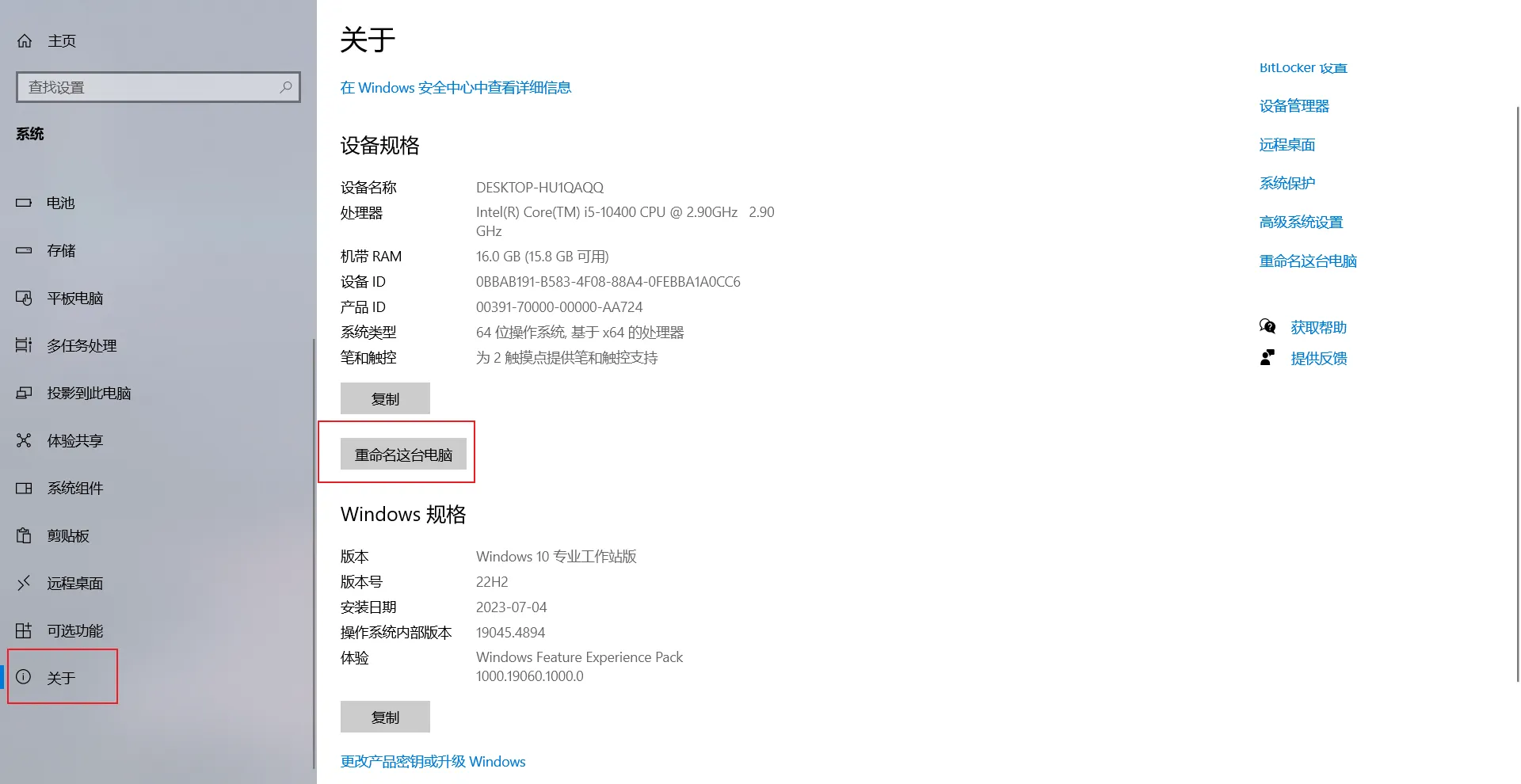Screen dimensions: 1521x784
Task: Click the feedback (提供反馈) person icon
Action: 1267,358
